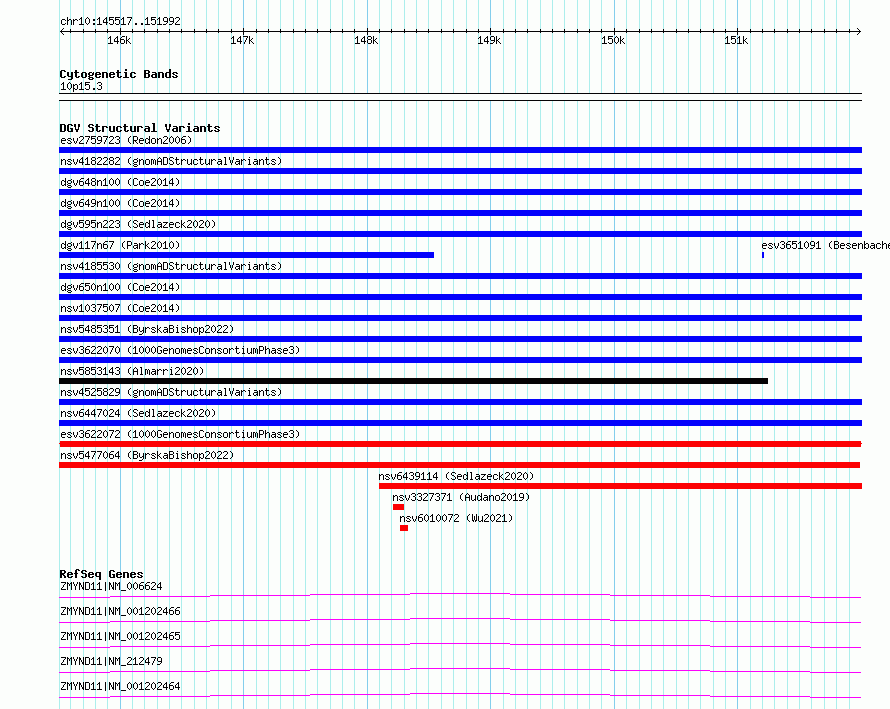Click the small red nsv3327371 marker
Image resolution: width=890 pixels, height=709 pixels.
[x=398, y=507]
